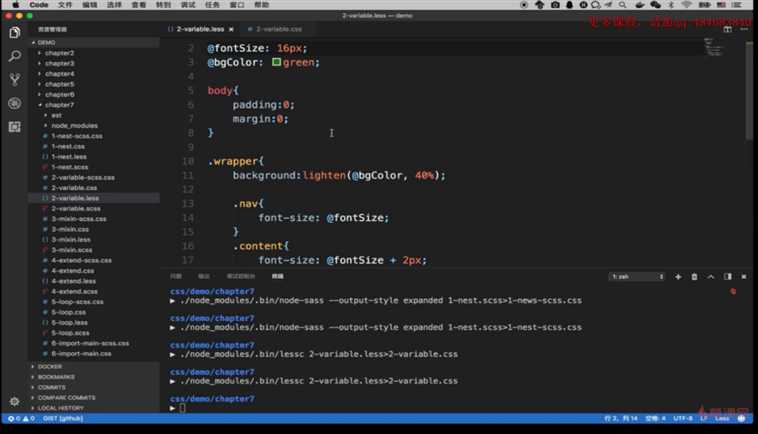Change language mode via 'Less' status item
Image resolution: width=758 pixels, height=434 pixels.
tap(722, 419)
